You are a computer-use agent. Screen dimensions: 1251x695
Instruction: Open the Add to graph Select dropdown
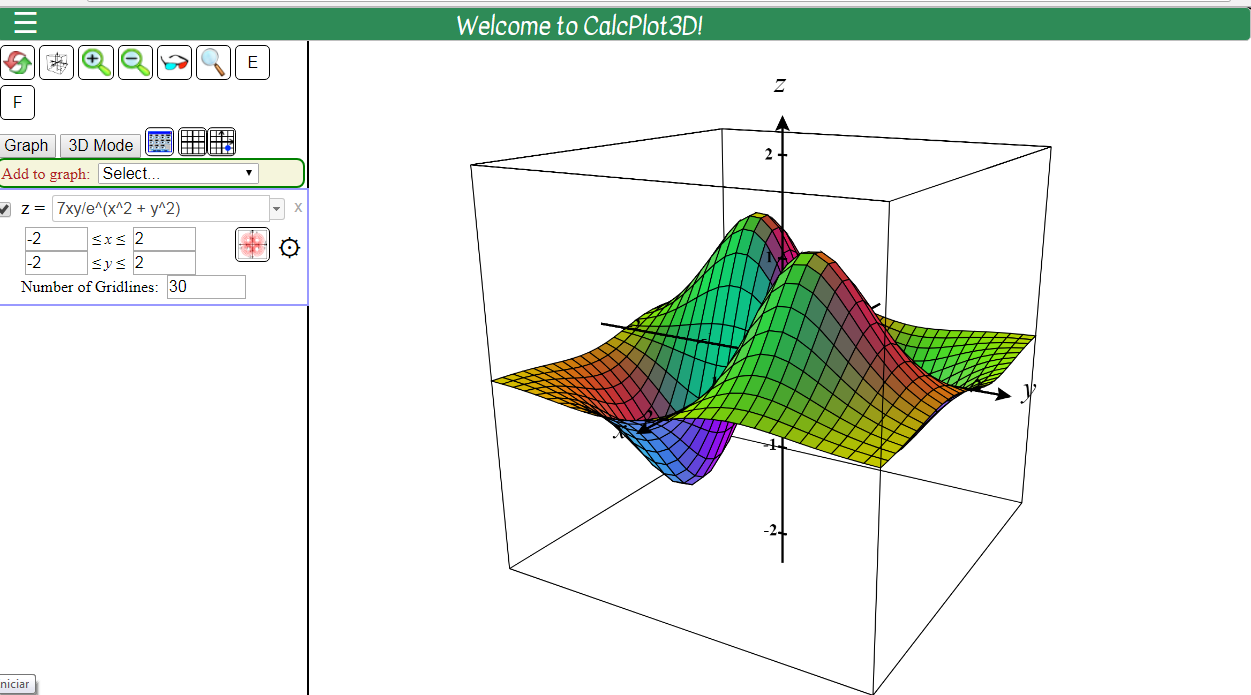tap(176, 172)
